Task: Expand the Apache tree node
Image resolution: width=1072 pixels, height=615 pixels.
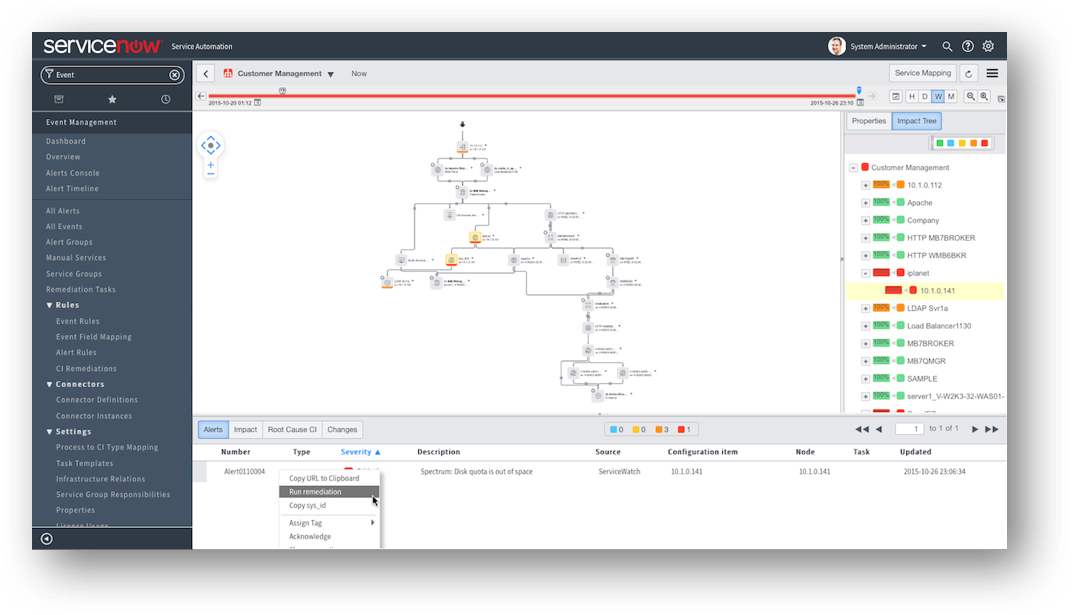Action: pos(866,203)
